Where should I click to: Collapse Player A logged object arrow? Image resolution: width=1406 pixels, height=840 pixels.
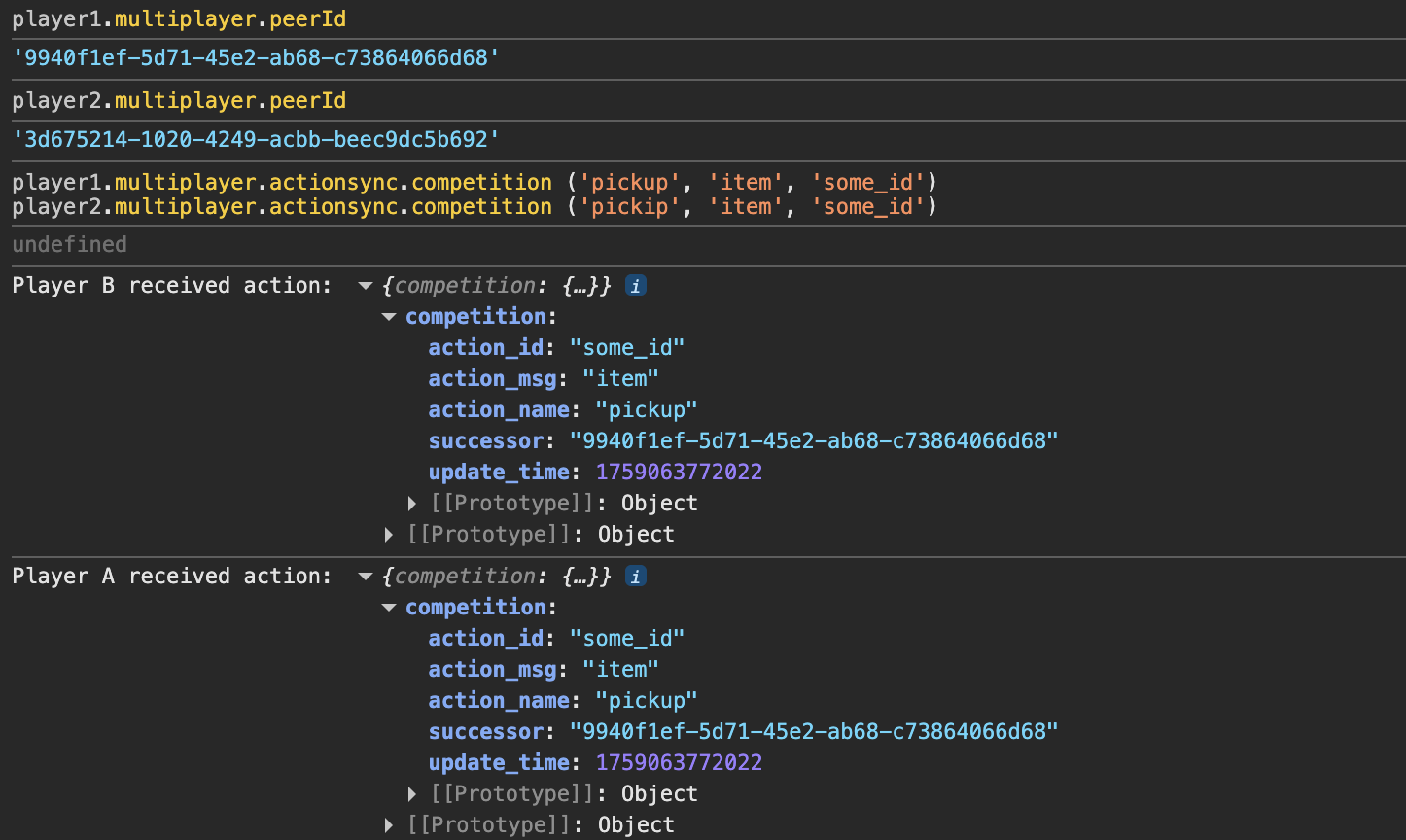tap(366, 577)
